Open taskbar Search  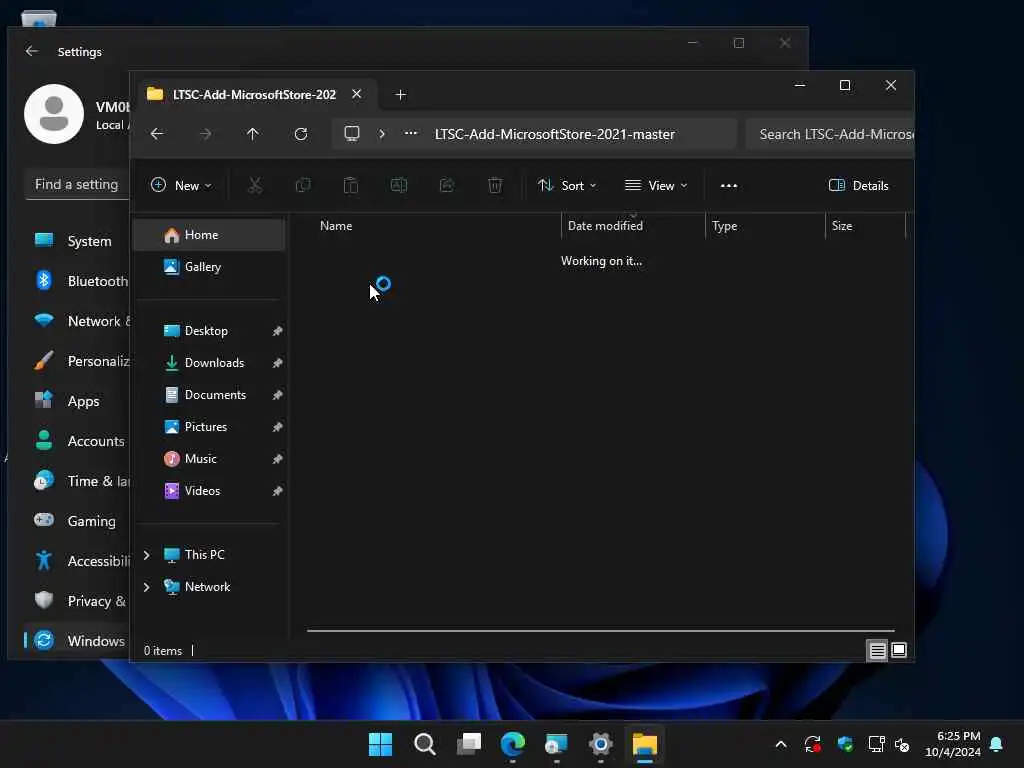tap(424, 744)
